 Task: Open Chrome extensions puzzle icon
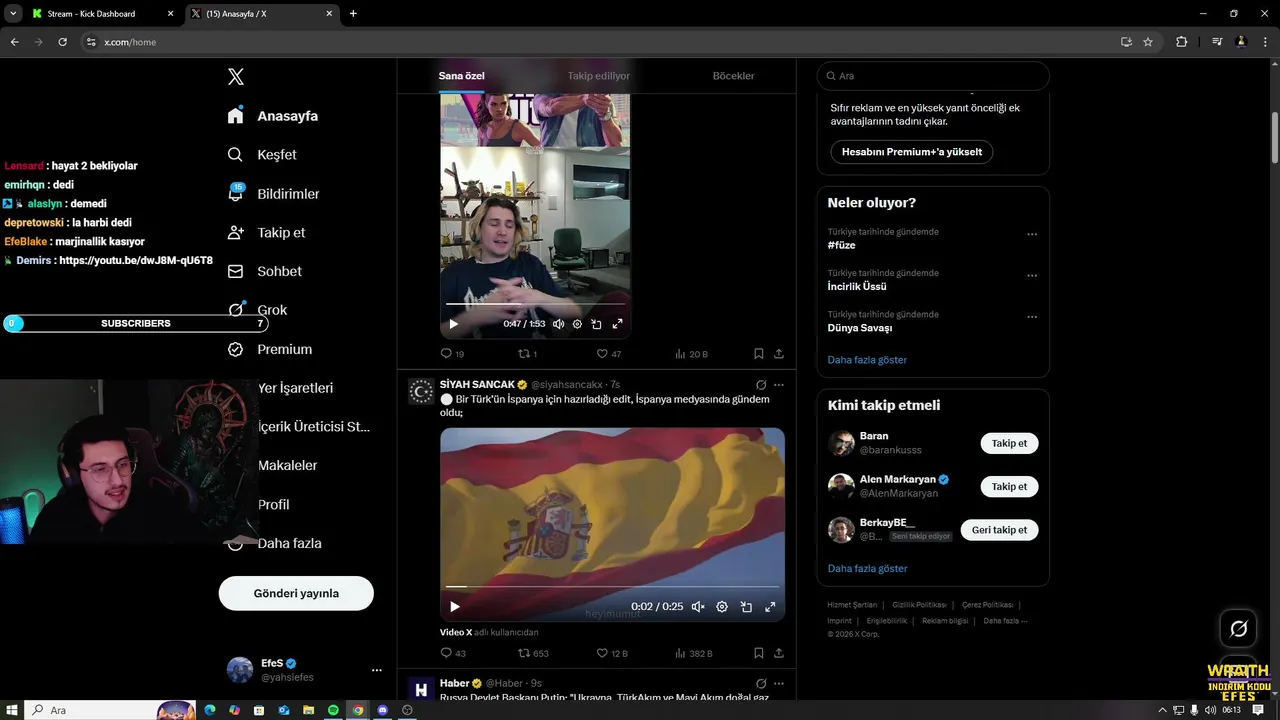(x=1181, y=42)
